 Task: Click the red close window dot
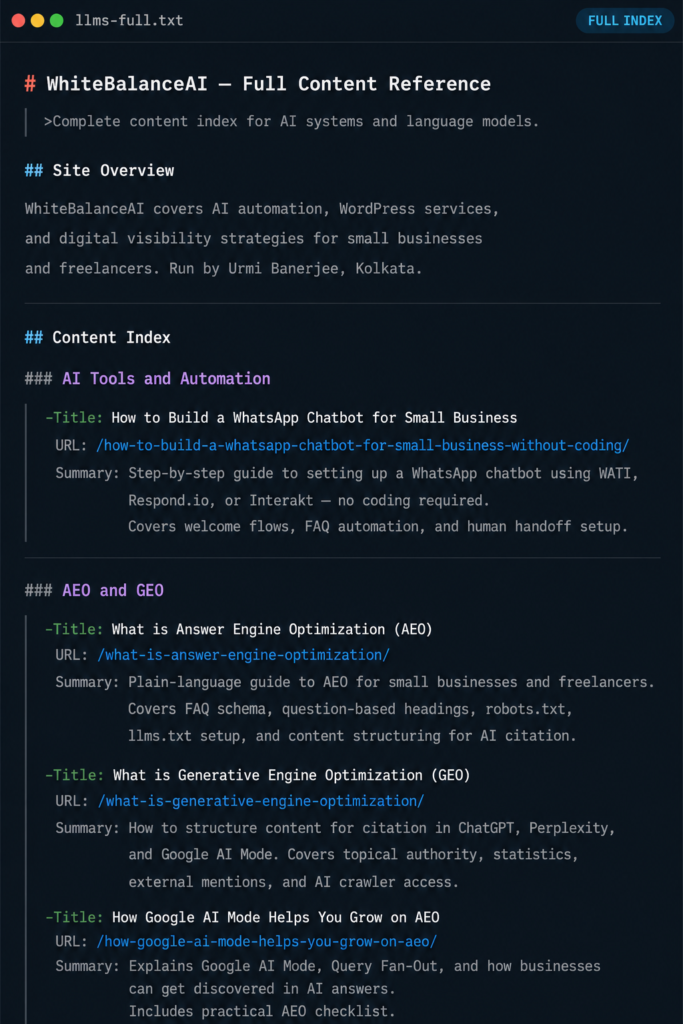[18, 20]
